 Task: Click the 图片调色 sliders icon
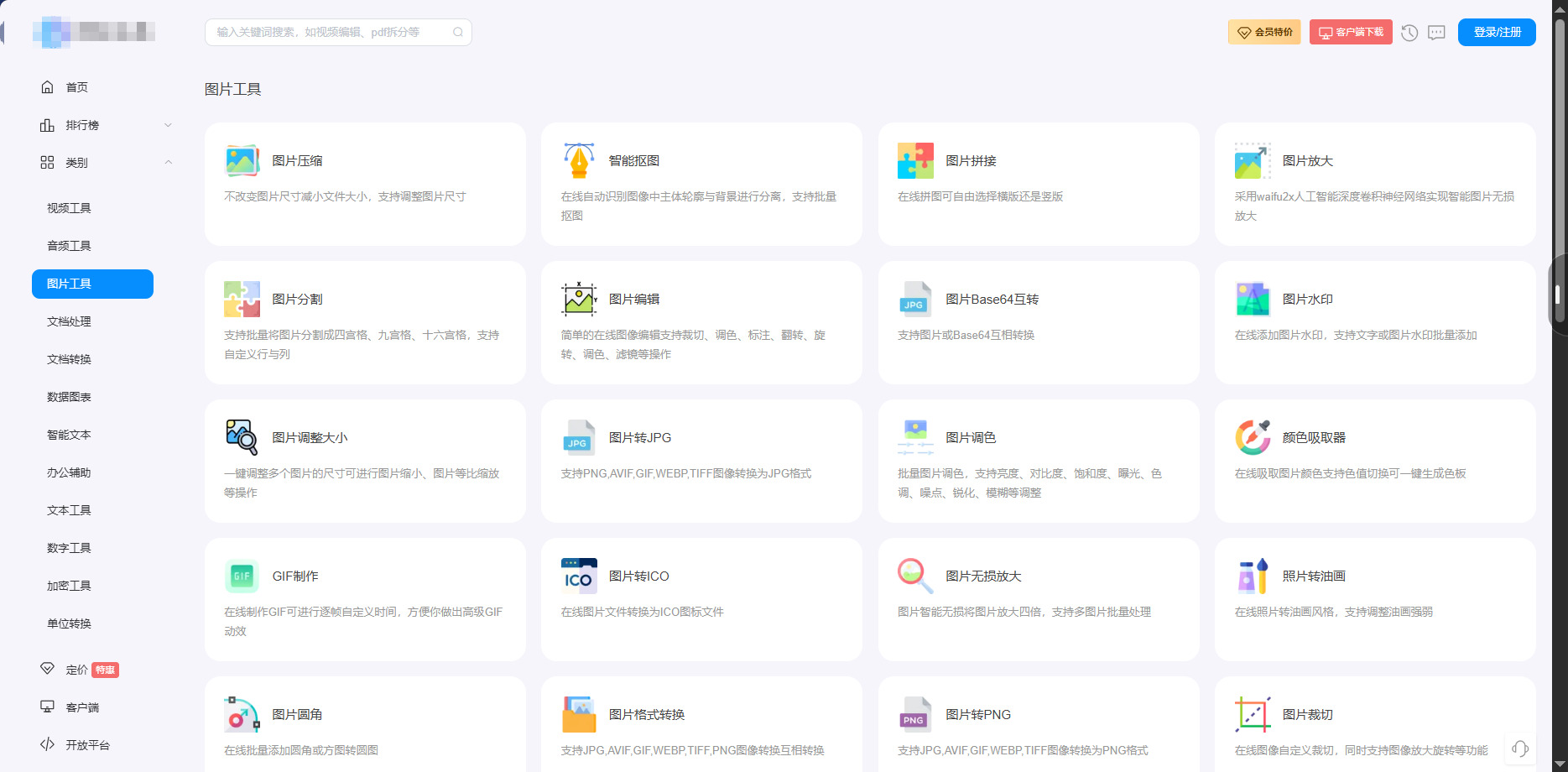point(915,437)
